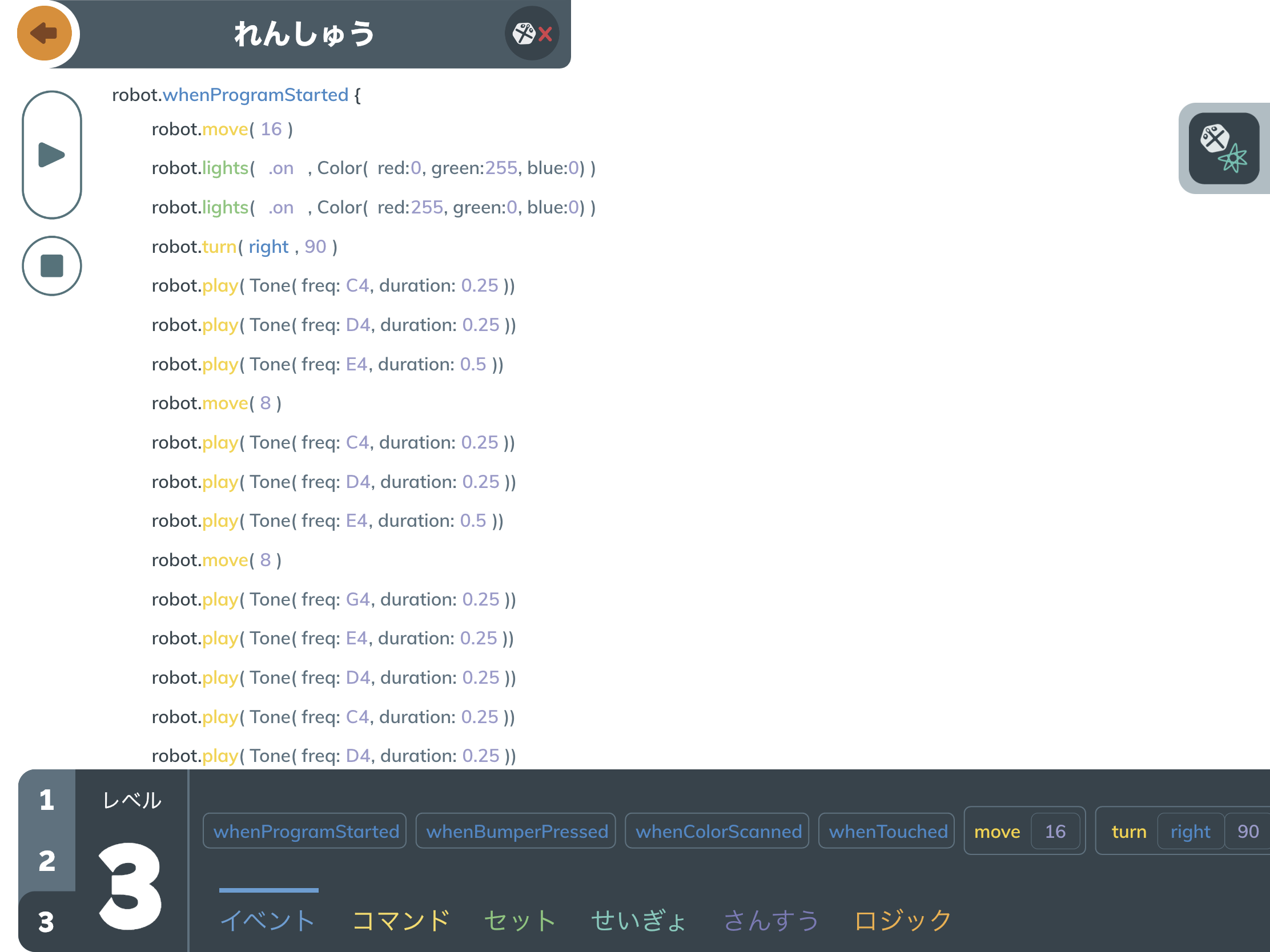1270x952 pixels.
Task: Select level 2 in level selector
Action: (47, 861)
